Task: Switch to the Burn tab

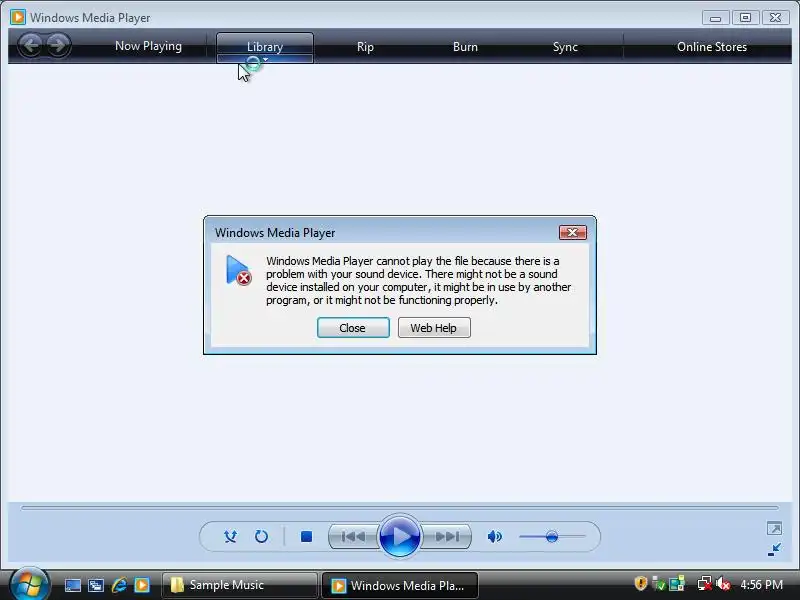Action: 465,47
